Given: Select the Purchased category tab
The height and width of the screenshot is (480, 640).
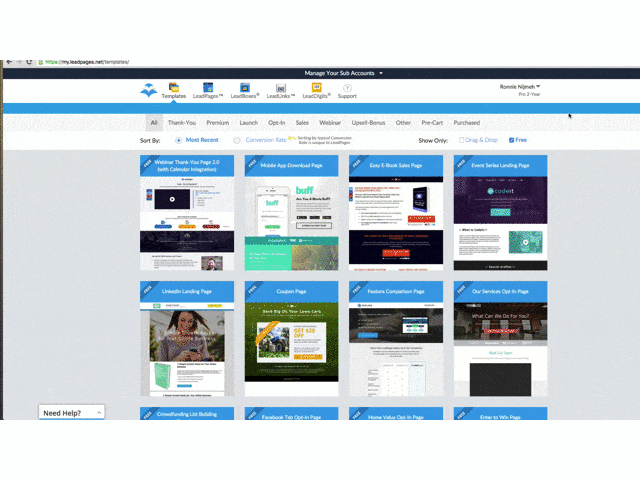Looking at the screenshot, I should [x=467, y=122].
